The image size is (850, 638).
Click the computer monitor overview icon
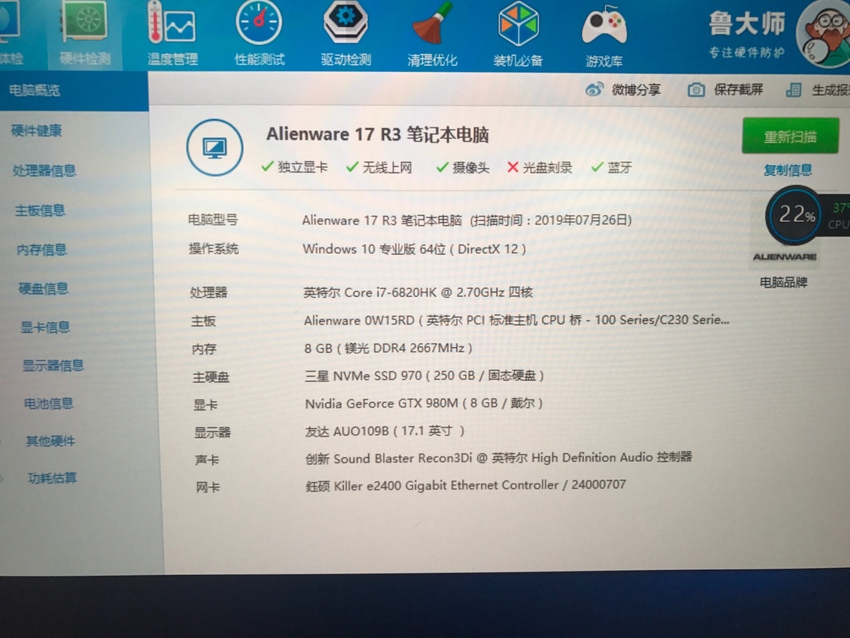click(x=215, y=147)
